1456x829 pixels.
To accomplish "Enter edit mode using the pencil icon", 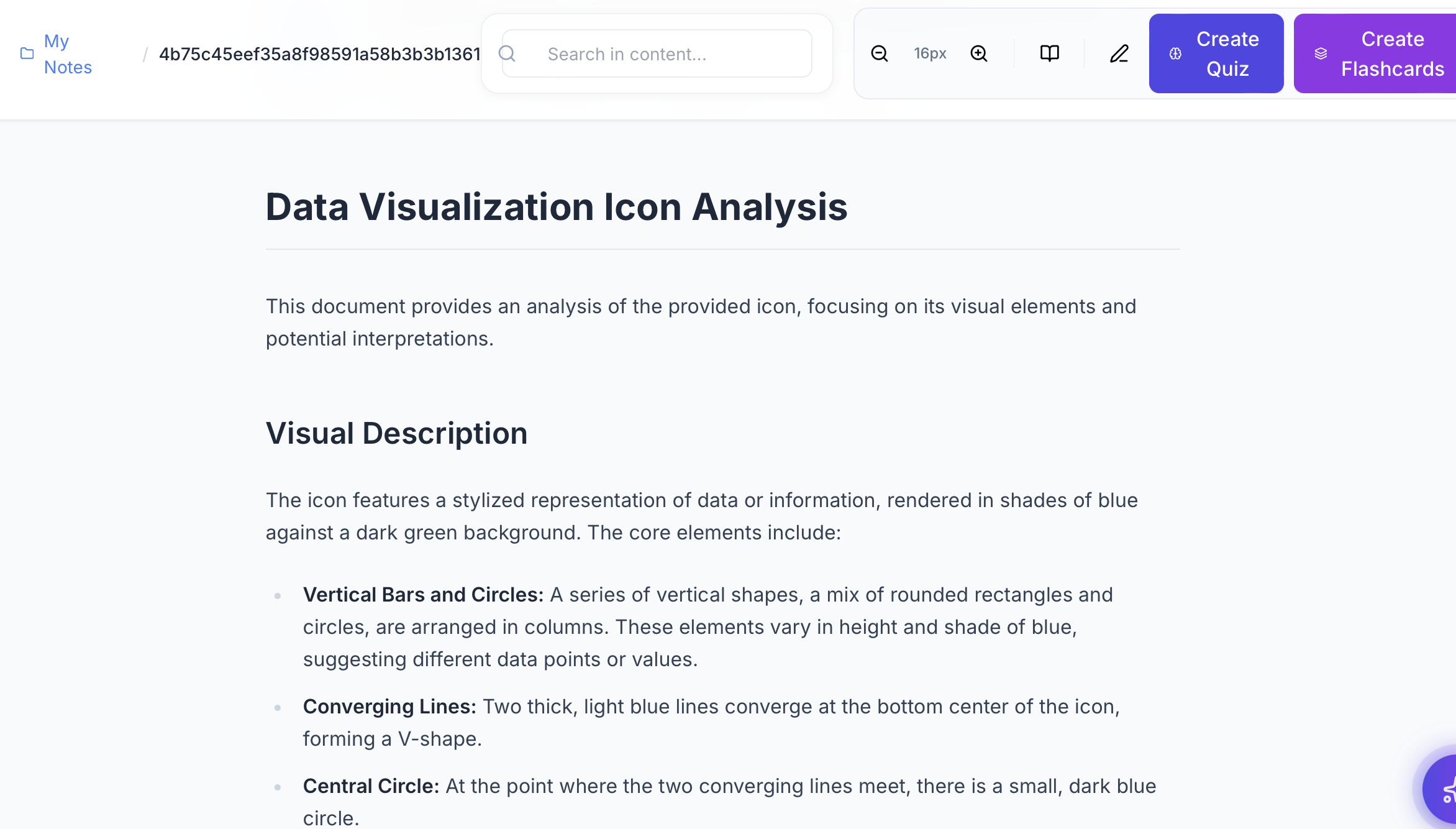I will pos(1119,53).
